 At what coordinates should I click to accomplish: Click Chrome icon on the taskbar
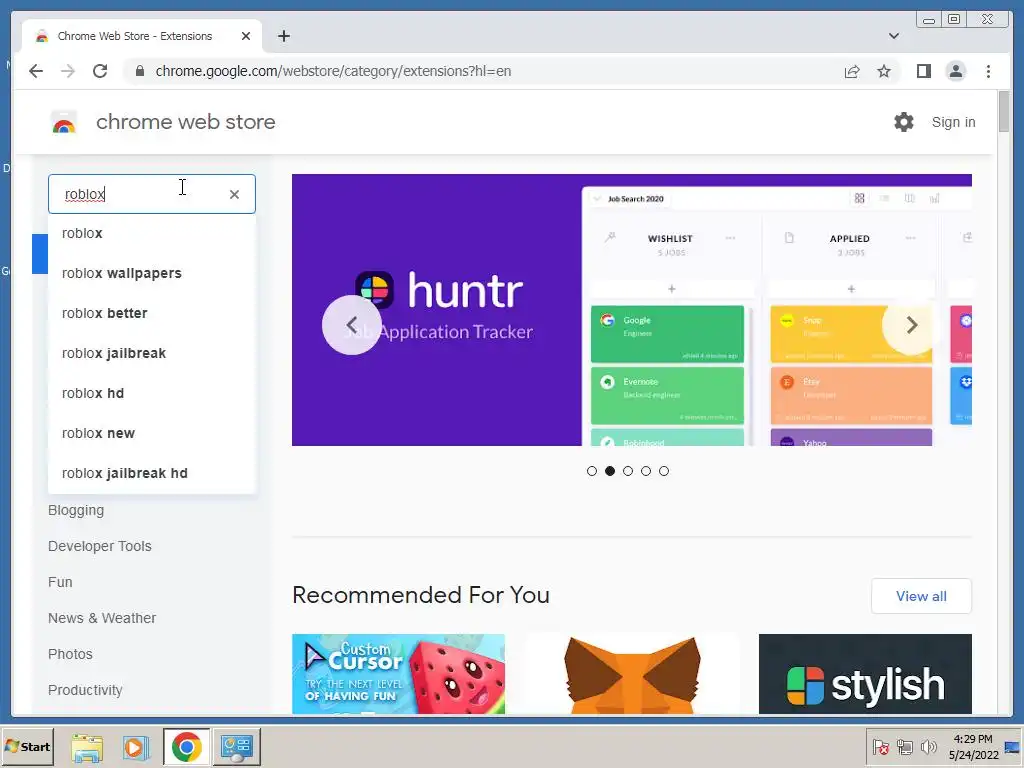coord(187,747)
